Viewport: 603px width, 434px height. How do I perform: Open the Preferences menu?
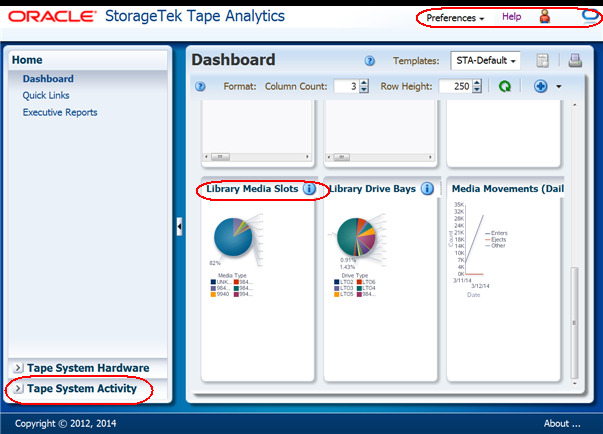tap(455, 18)
